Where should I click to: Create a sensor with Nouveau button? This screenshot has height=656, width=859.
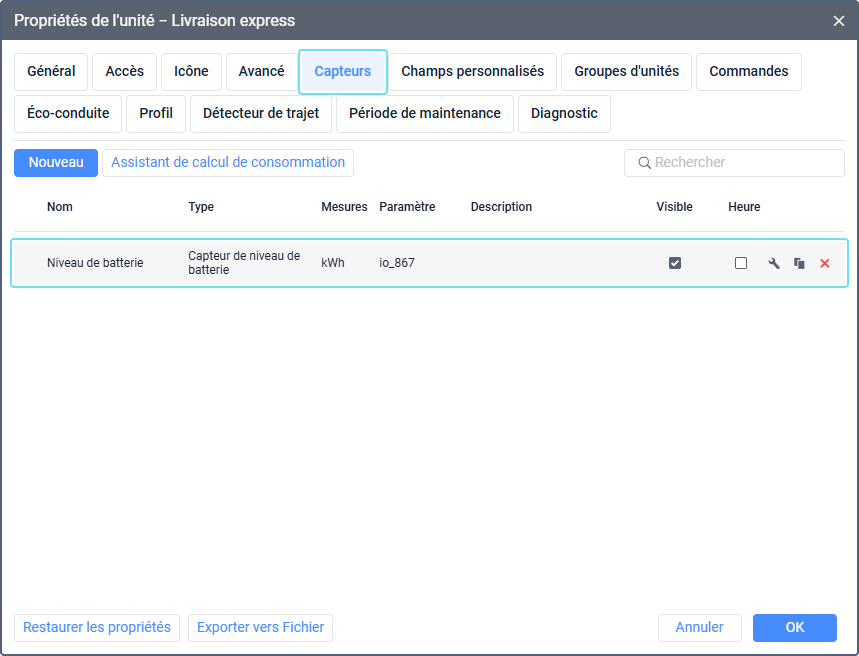pos(56,163)
